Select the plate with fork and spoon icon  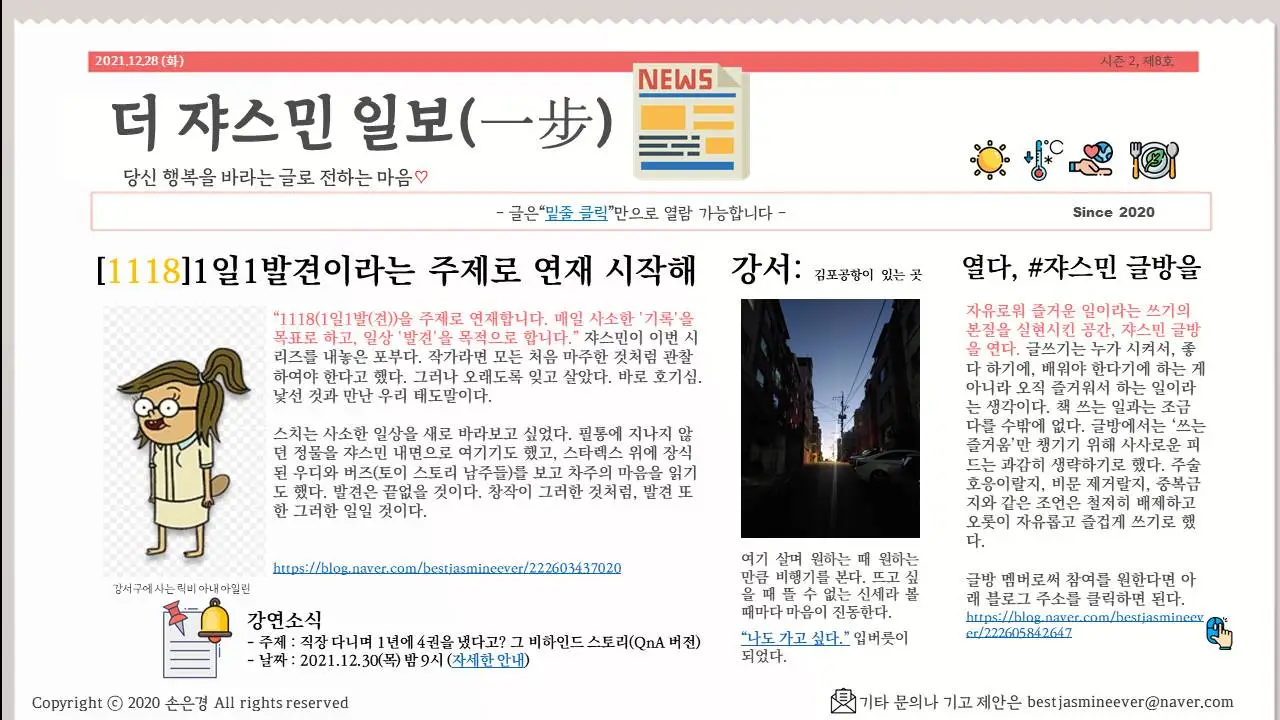coord(1154,158)
